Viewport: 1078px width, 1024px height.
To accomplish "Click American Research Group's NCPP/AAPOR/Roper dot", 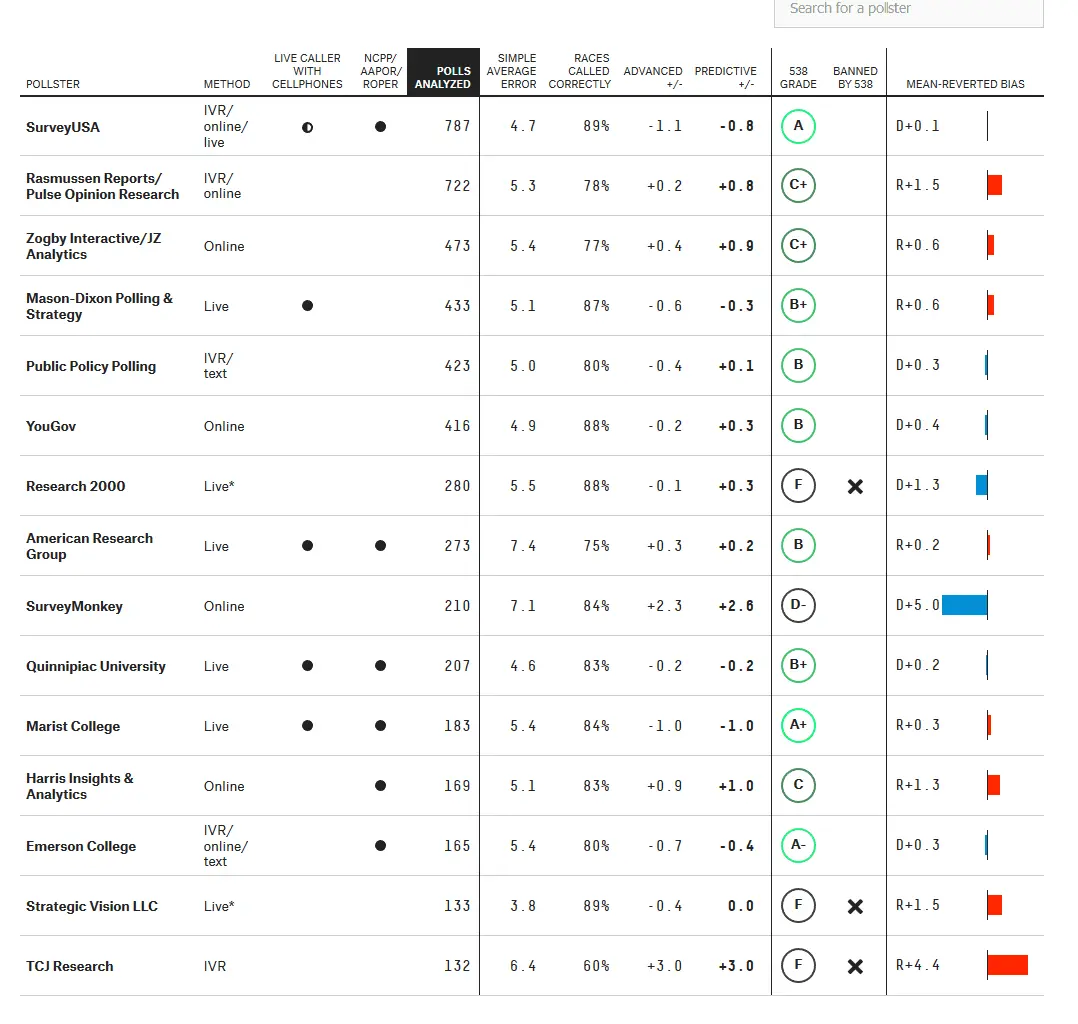I will tap(380, 545).
